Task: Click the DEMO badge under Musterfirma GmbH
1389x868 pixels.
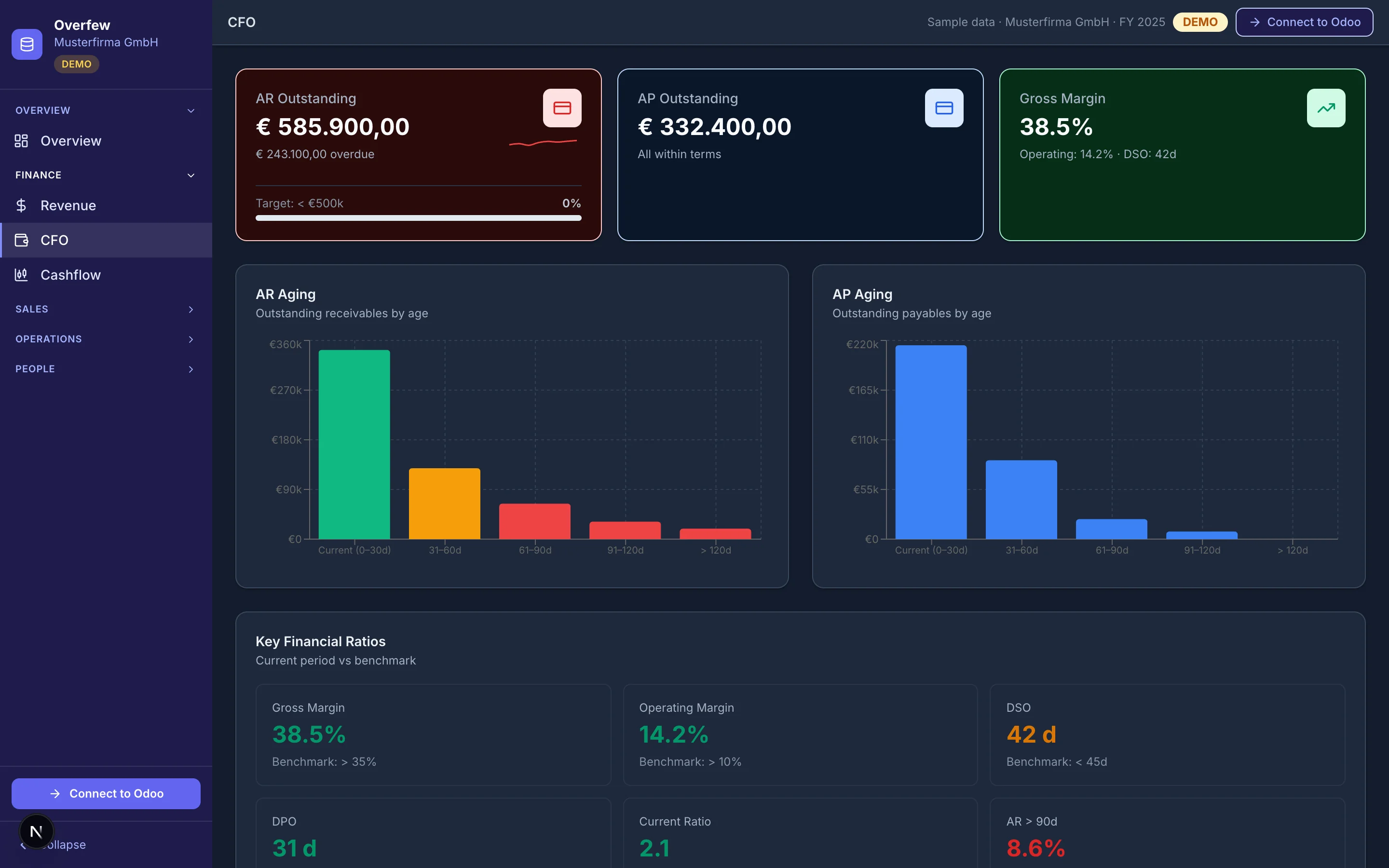Action: [76, 64]
